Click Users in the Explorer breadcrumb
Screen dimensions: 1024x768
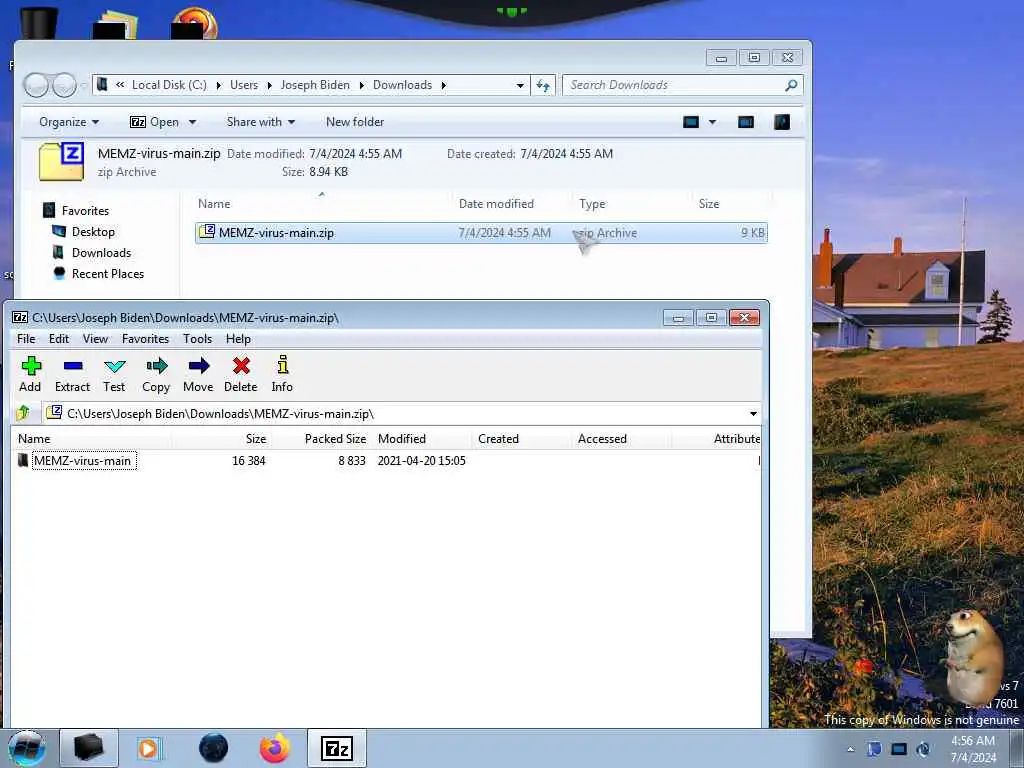coord(244,85)
